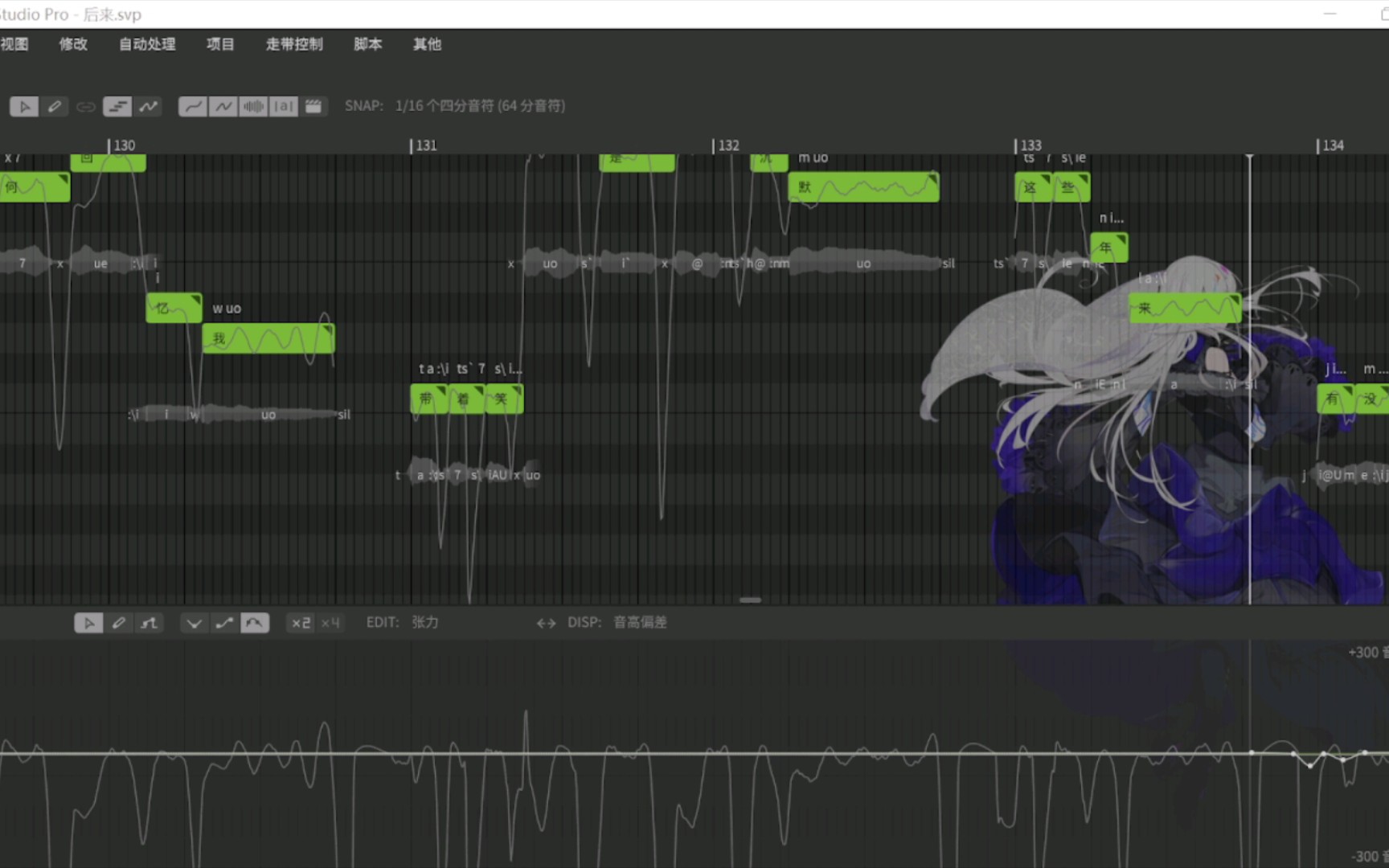The width and height of the screenshot is (1389, 868).
Task: Open the 脚本 menu
Action: [367, 44]
